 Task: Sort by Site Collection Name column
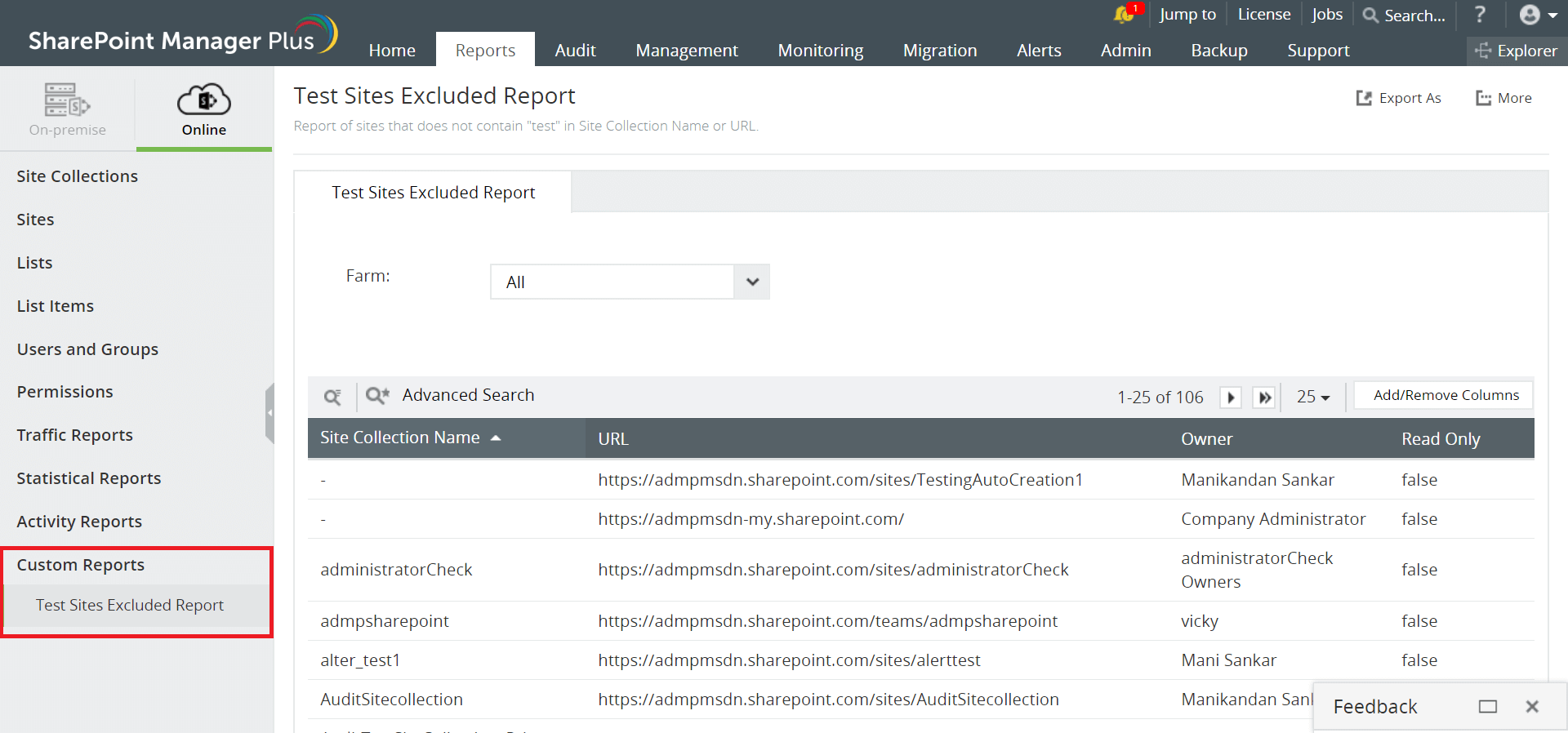[400, 438]
